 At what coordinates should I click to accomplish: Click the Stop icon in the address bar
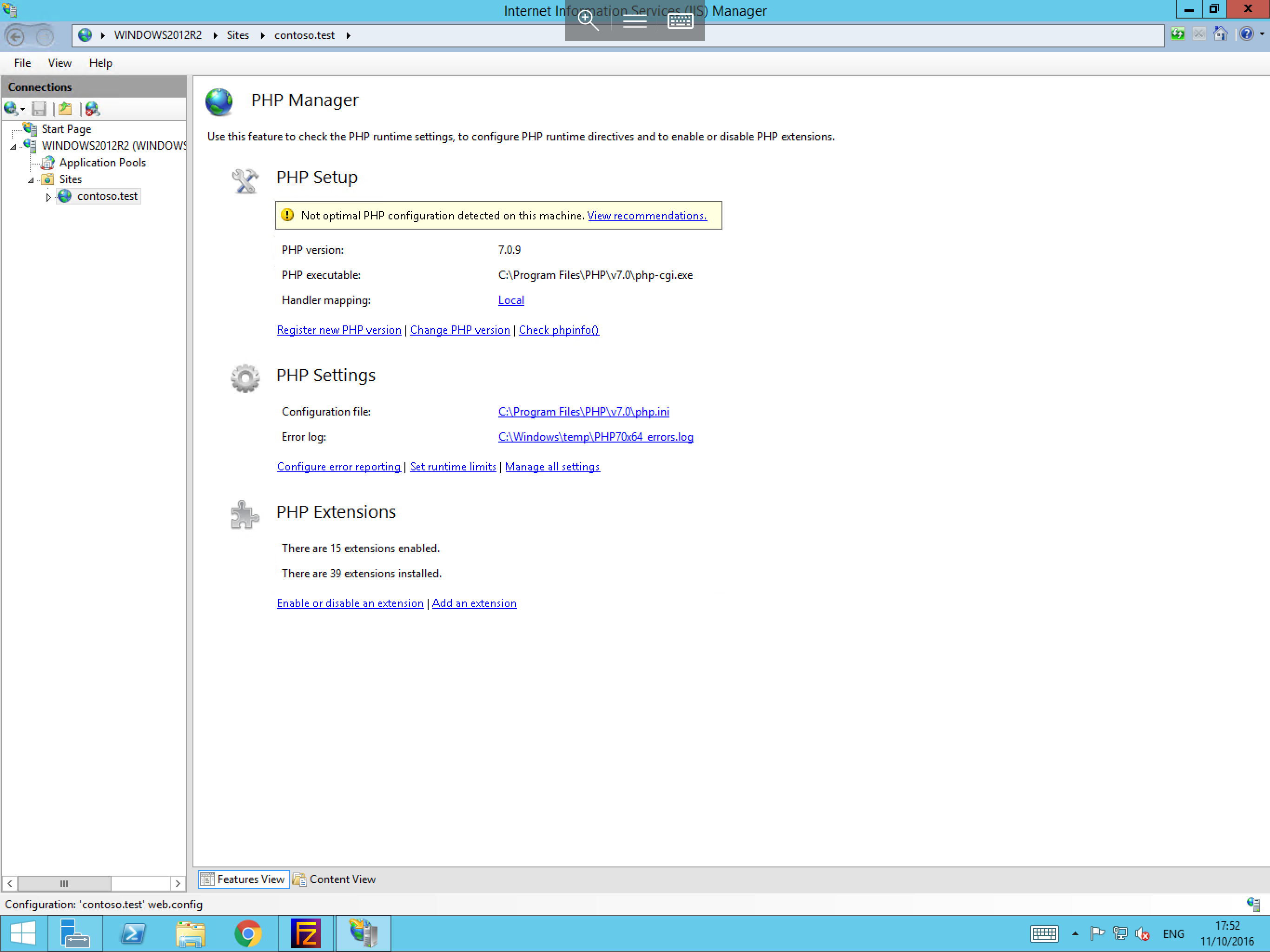[1199, 34]
